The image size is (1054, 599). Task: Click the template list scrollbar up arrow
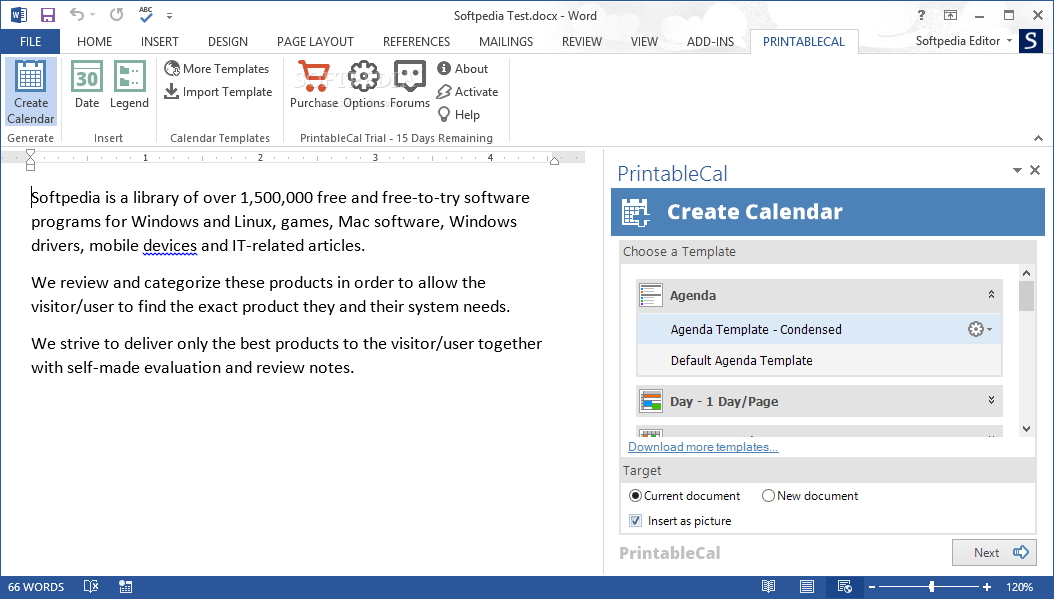(1026, 273)
